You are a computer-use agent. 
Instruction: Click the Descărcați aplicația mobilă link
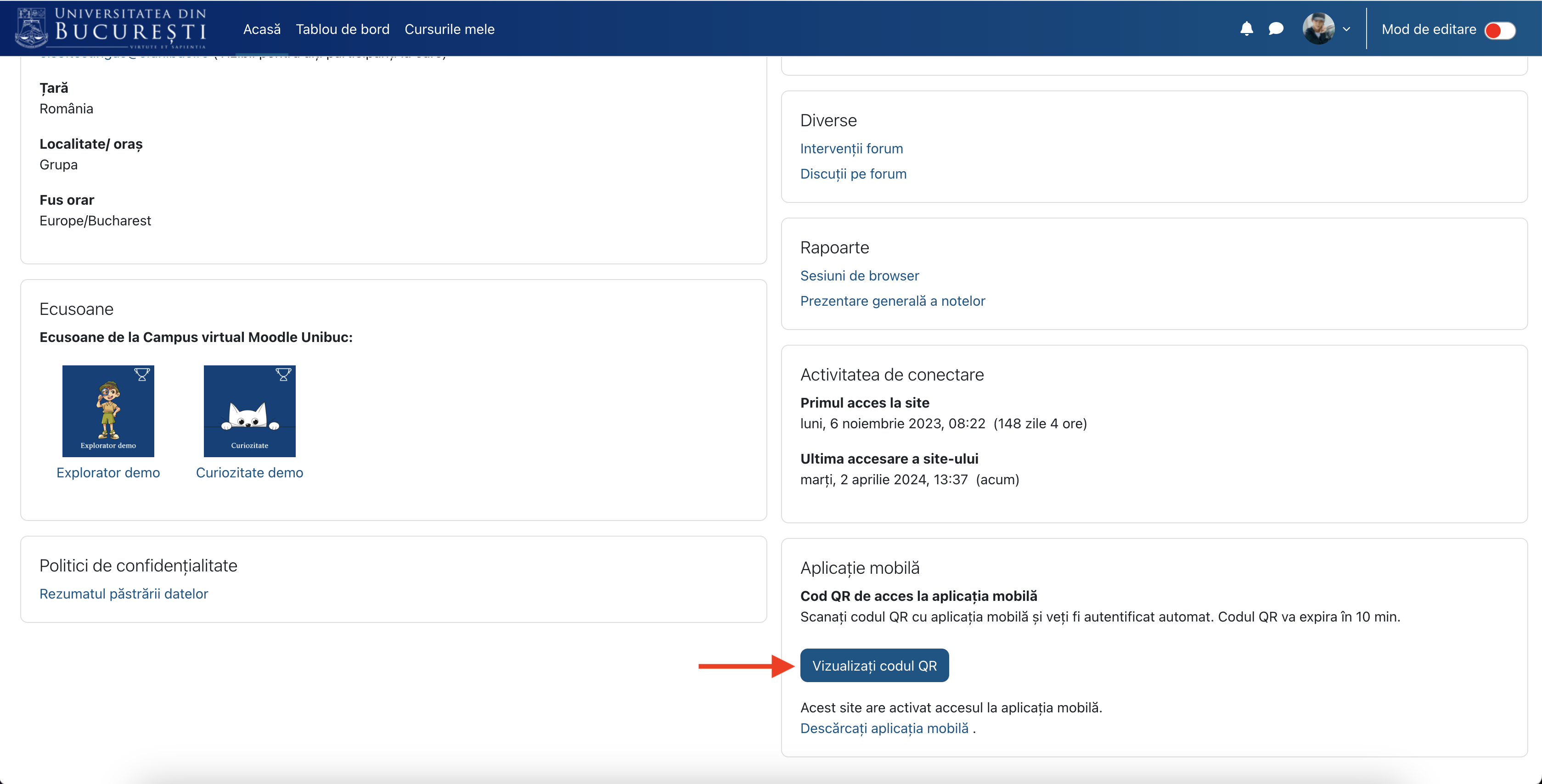884,728
